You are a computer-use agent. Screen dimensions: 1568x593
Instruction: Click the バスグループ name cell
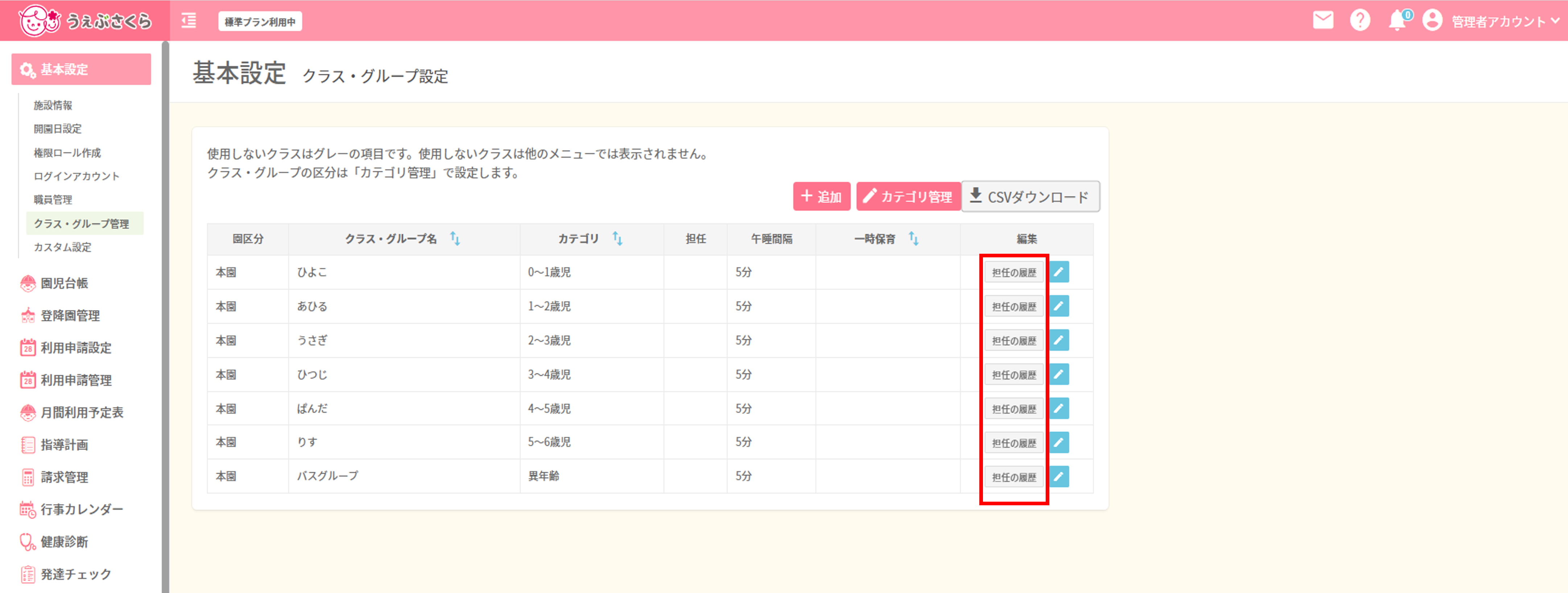tap(404, 476)
